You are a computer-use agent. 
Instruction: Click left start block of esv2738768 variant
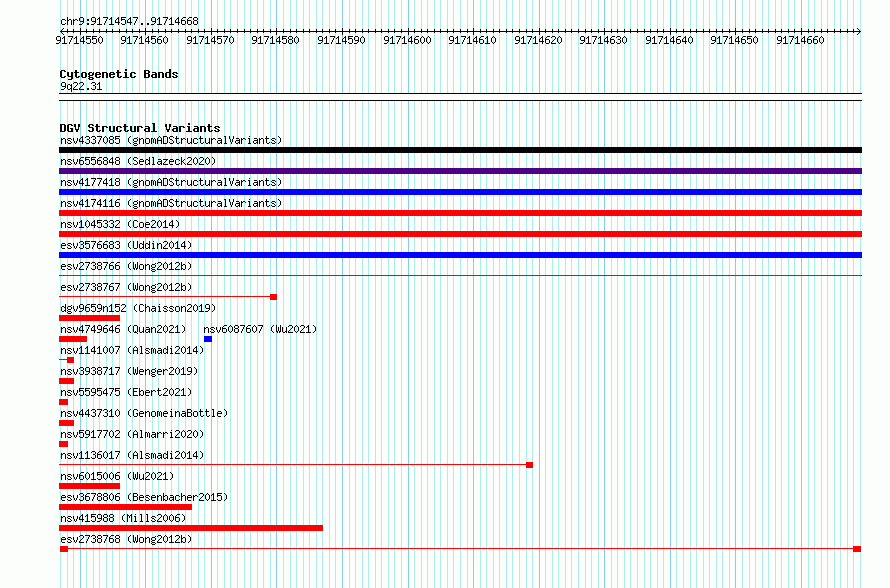64,549
